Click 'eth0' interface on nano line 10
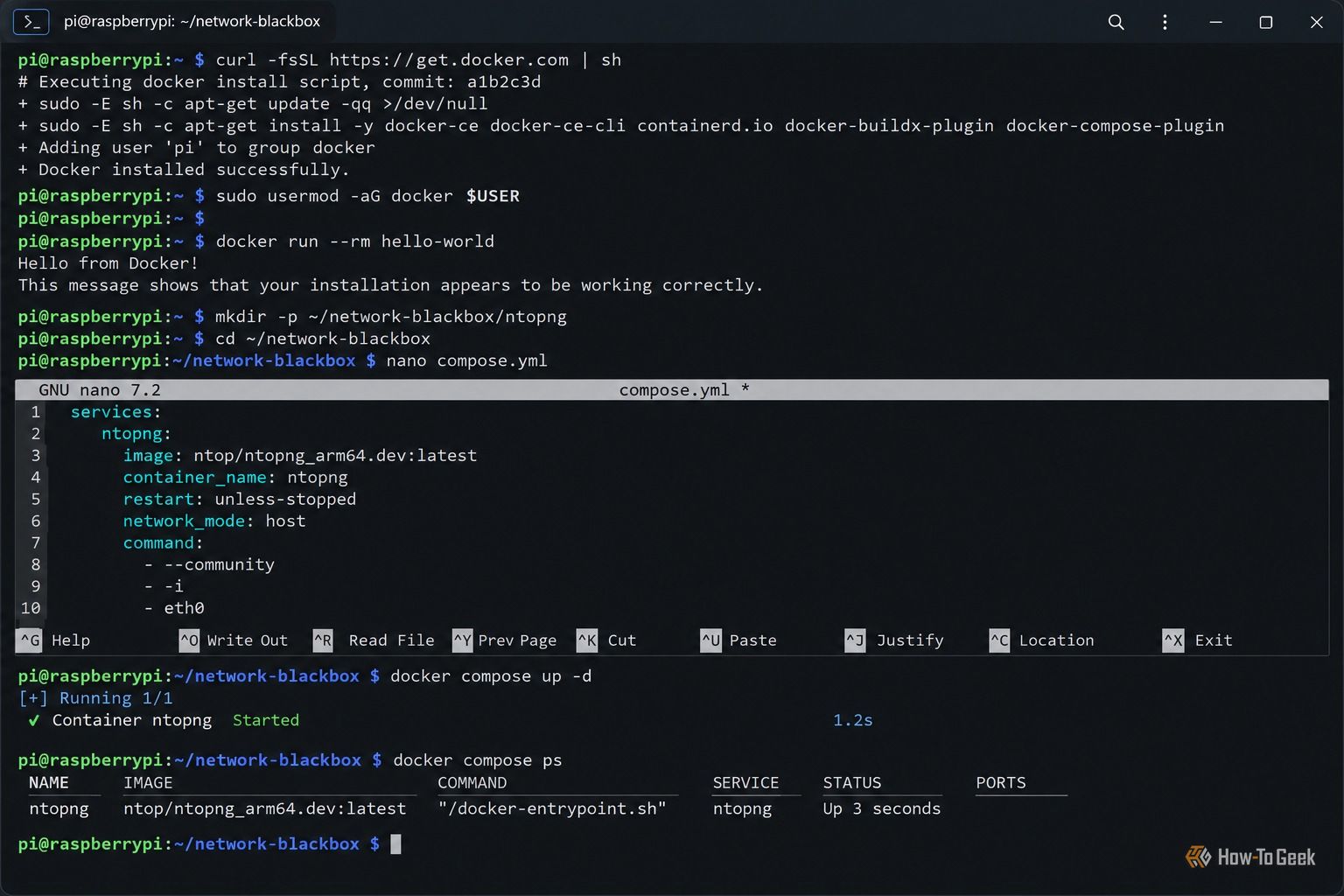The image size is (1344, 896). [185, 609]
